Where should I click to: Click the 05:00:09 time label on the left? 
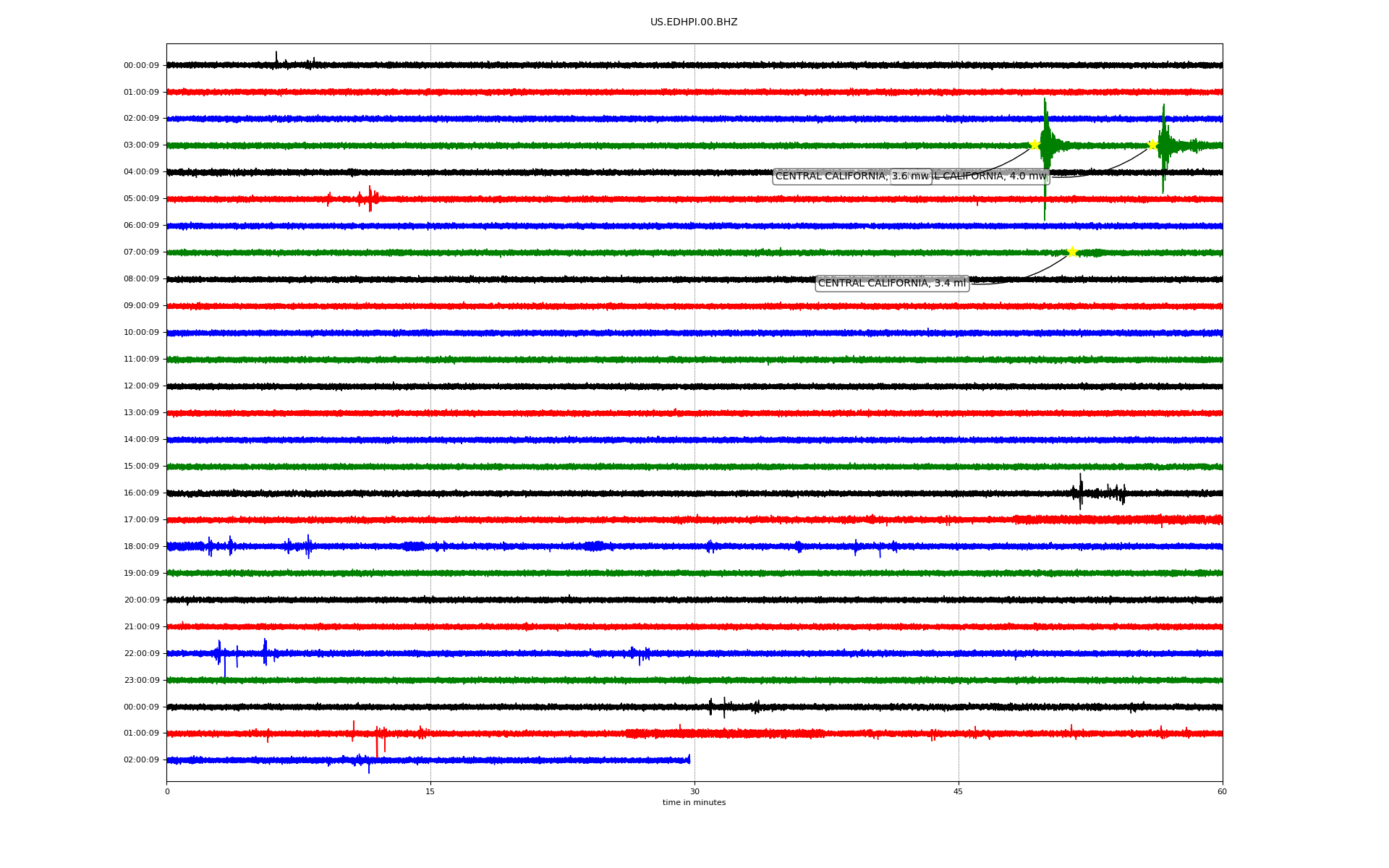pyautogui.click(x=141, y=198)
